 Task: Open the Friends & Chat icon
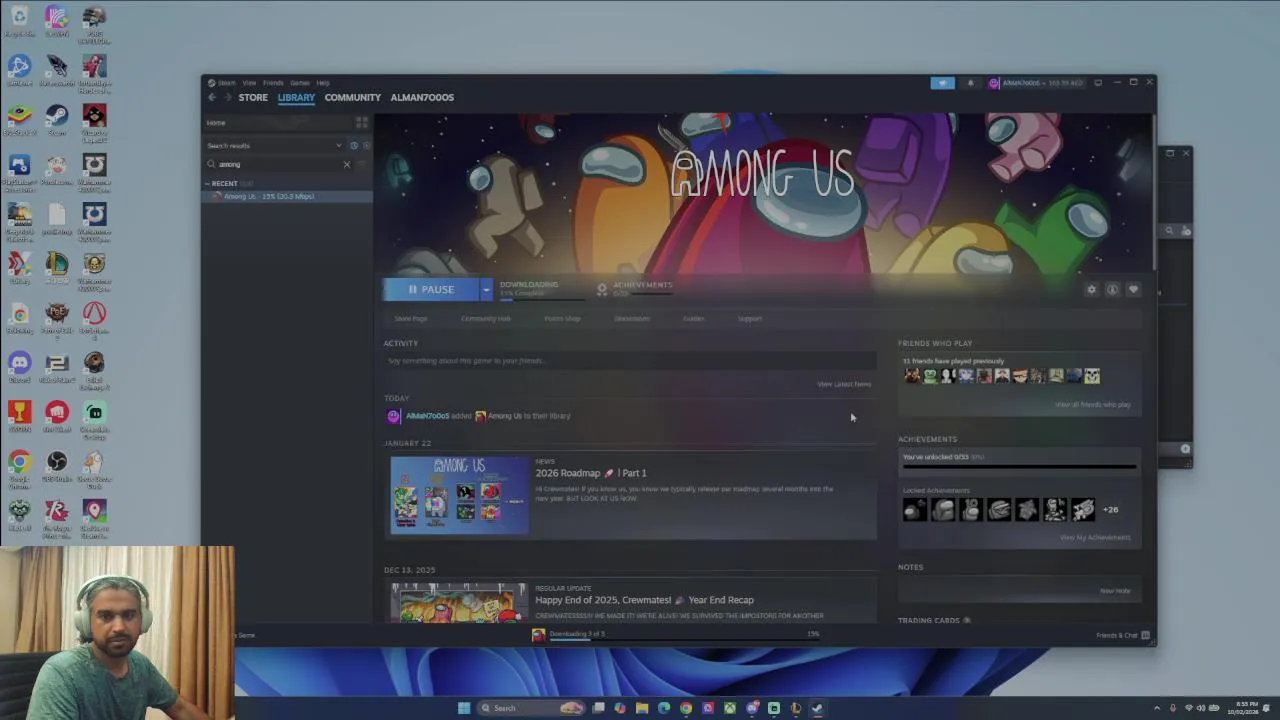[1146, 635]
